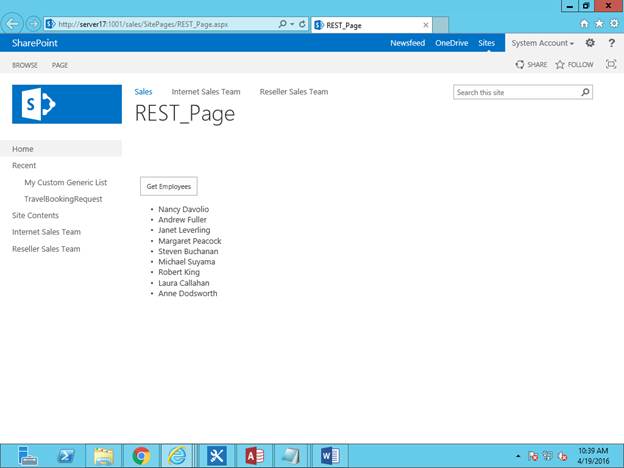
Task: Open the SharePoint help question mark
Action: (x=612, y=43)
